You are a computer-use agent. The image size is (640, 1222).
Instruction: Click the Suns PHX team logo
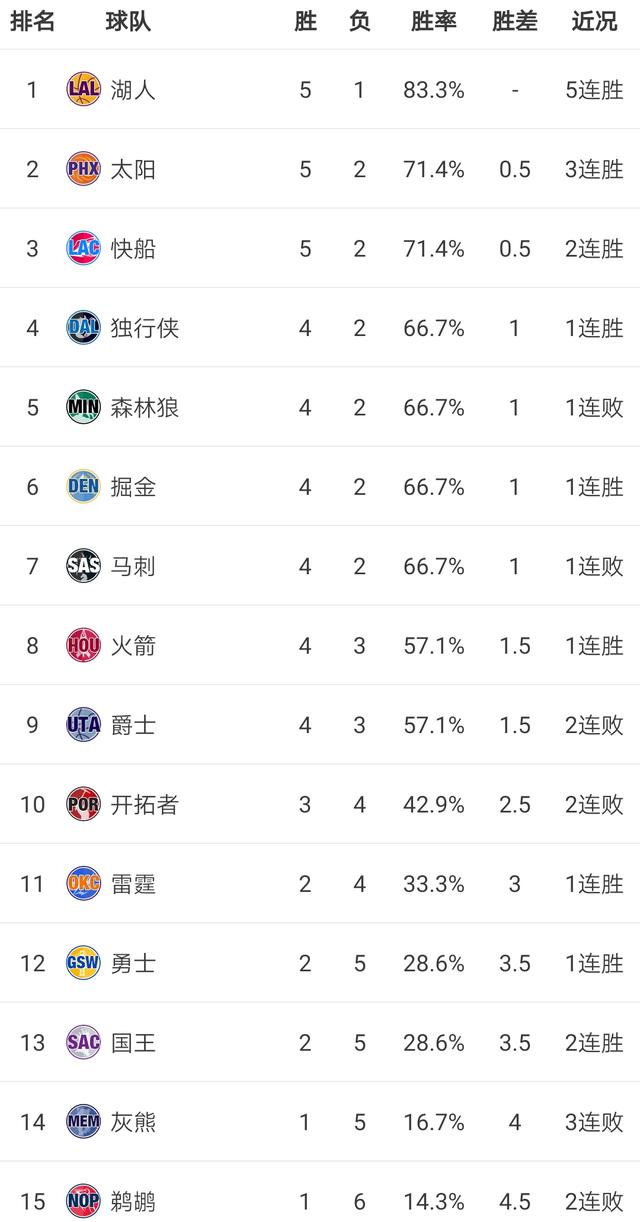point(84,169)
